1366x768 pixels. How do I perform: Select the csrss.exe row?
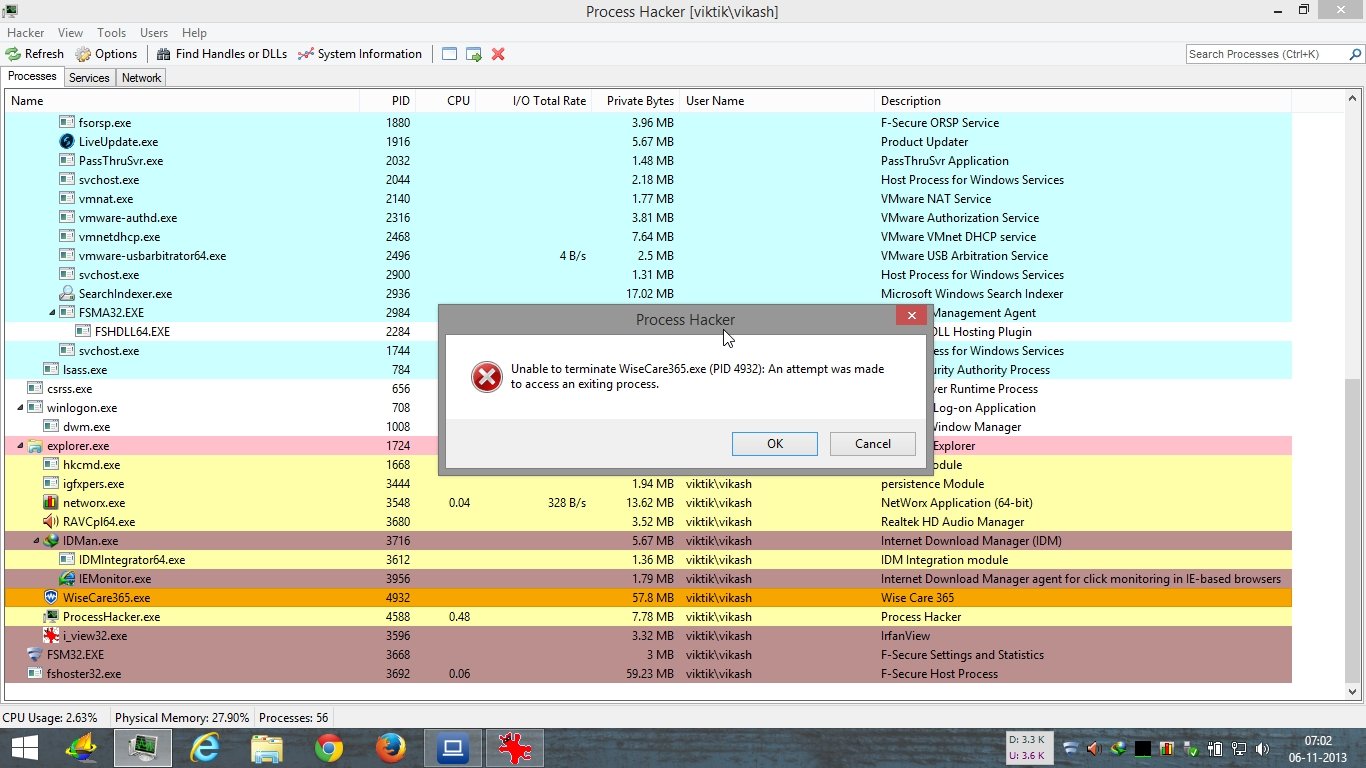point(648,389)
